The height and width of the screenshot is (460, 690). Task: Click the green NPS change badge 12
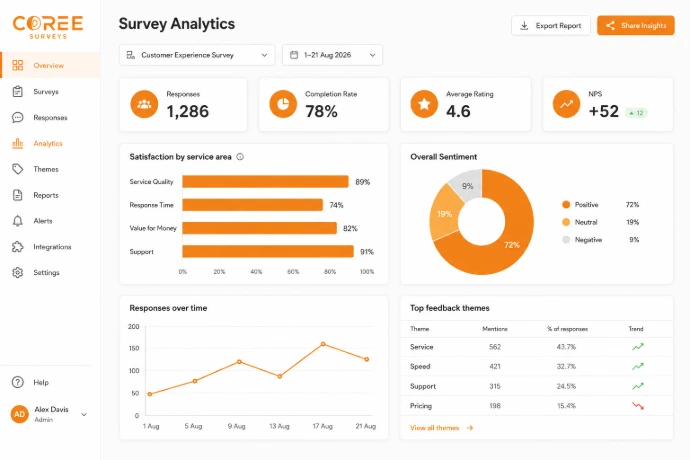tap(636, 113)
